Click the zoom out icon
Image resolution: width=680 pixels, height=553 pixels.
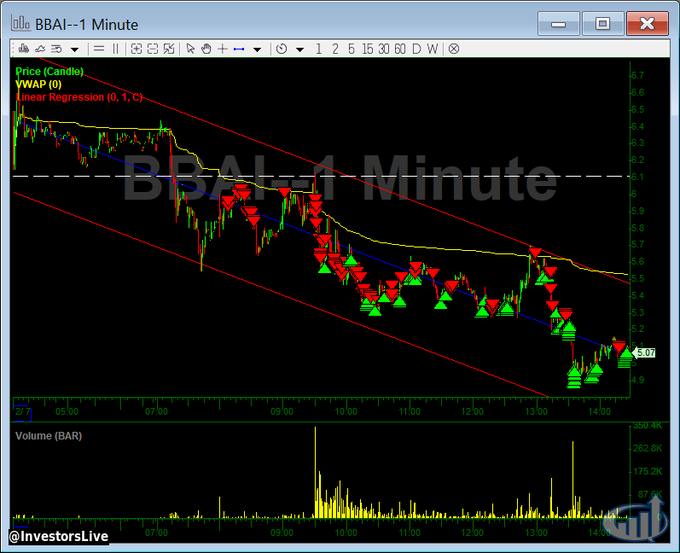click(153, 49)
